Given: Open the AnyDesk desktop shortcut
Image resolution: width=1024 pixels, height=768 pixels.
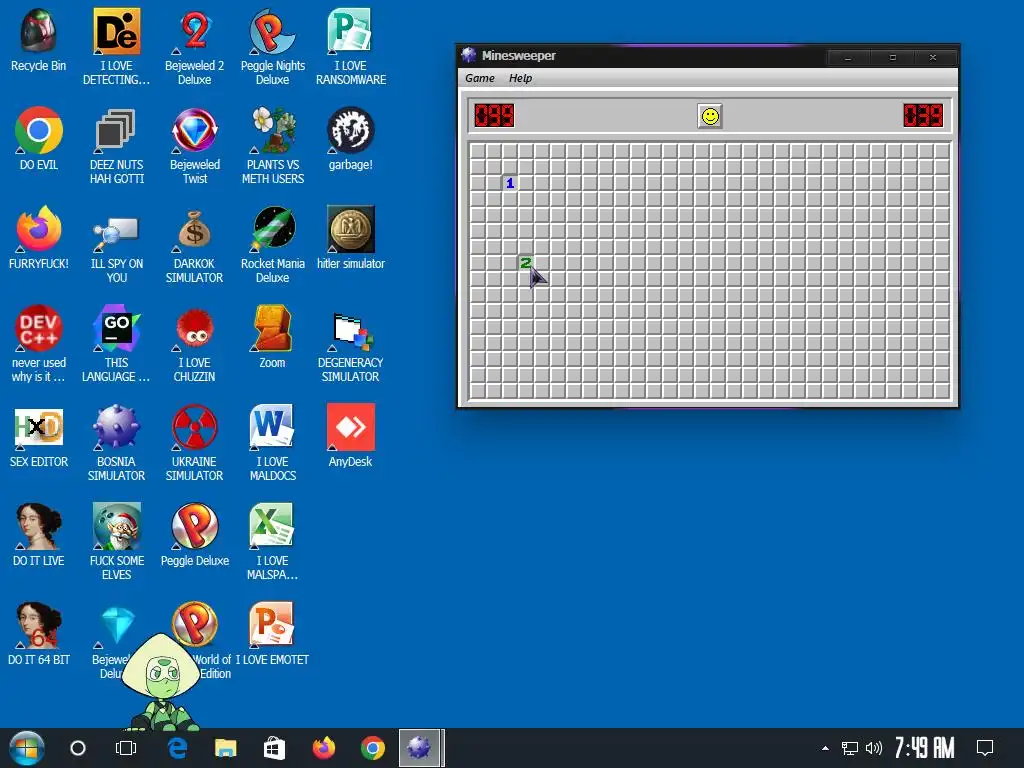Looking at the screenshot, I should pyautogui.click(x=351, y=436).
